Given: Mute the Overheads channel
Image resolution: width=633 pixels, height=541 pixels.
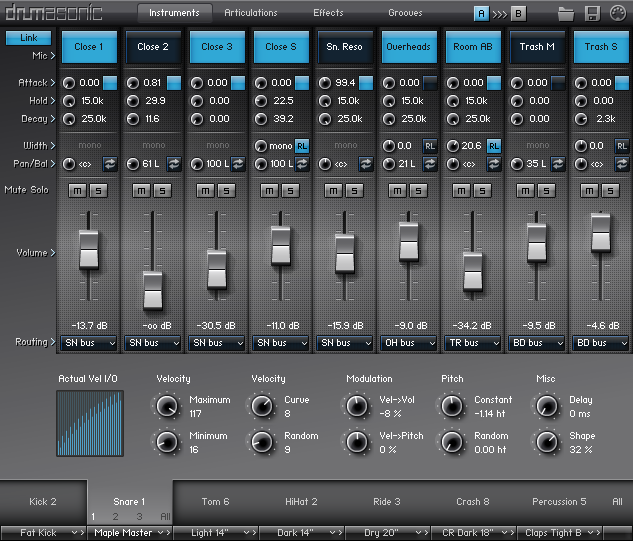Looking at the screenshot, I should click(398, 191).
